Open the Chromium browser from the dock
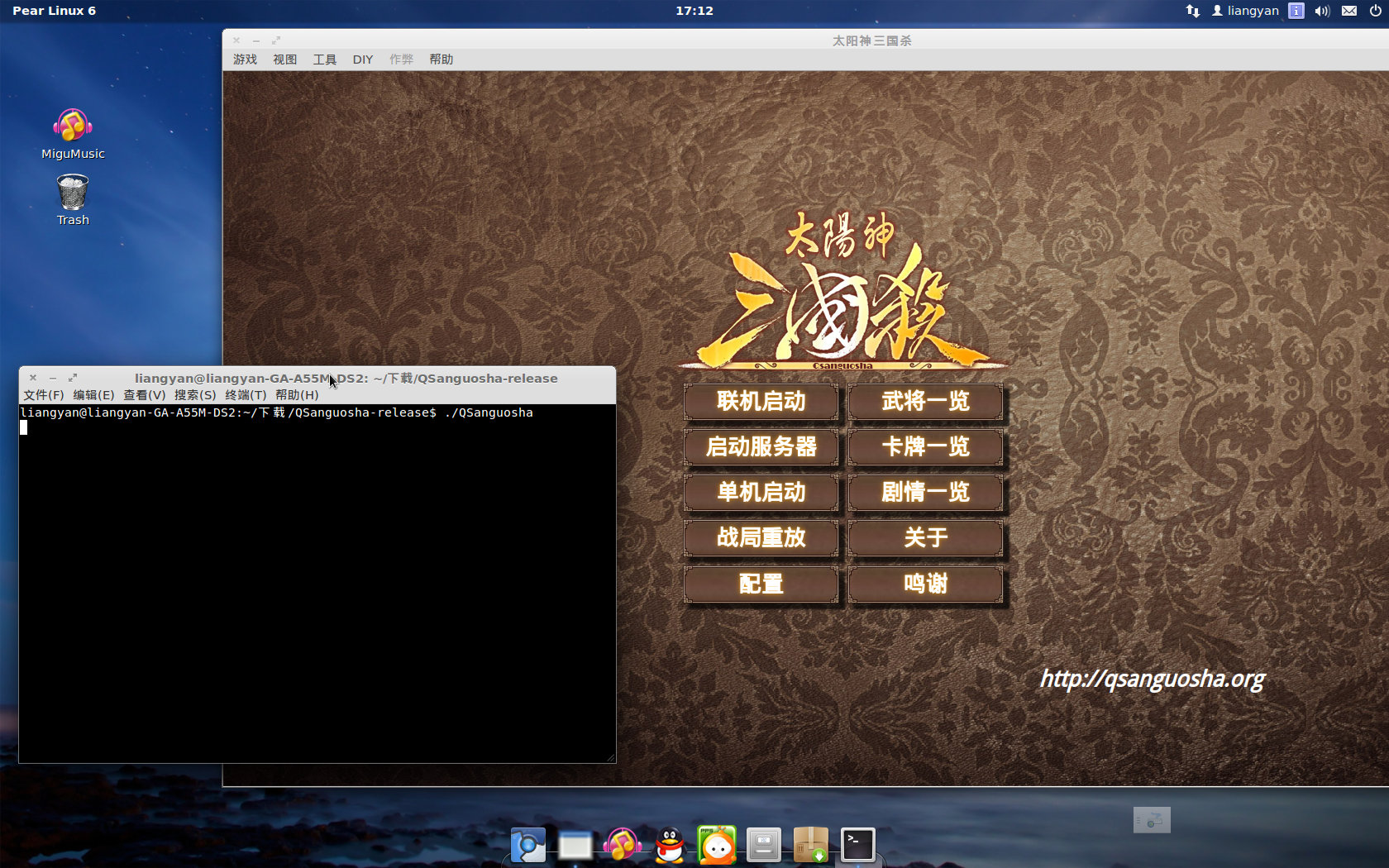The image size is (1389, 868). pos(527,845)
